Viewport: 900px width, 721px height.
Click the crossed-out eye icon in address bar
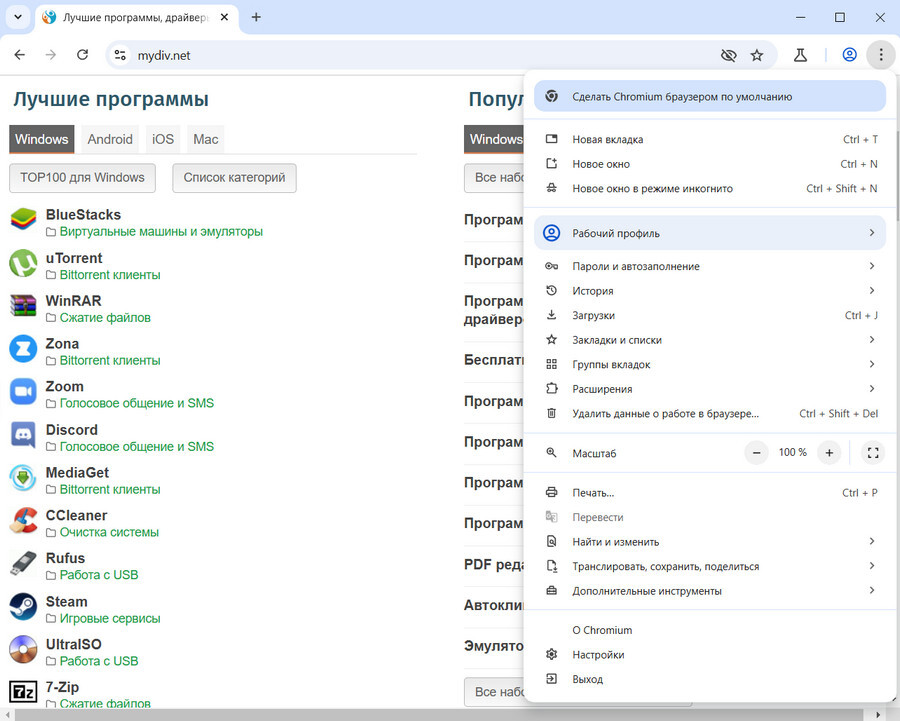(728, 55)
